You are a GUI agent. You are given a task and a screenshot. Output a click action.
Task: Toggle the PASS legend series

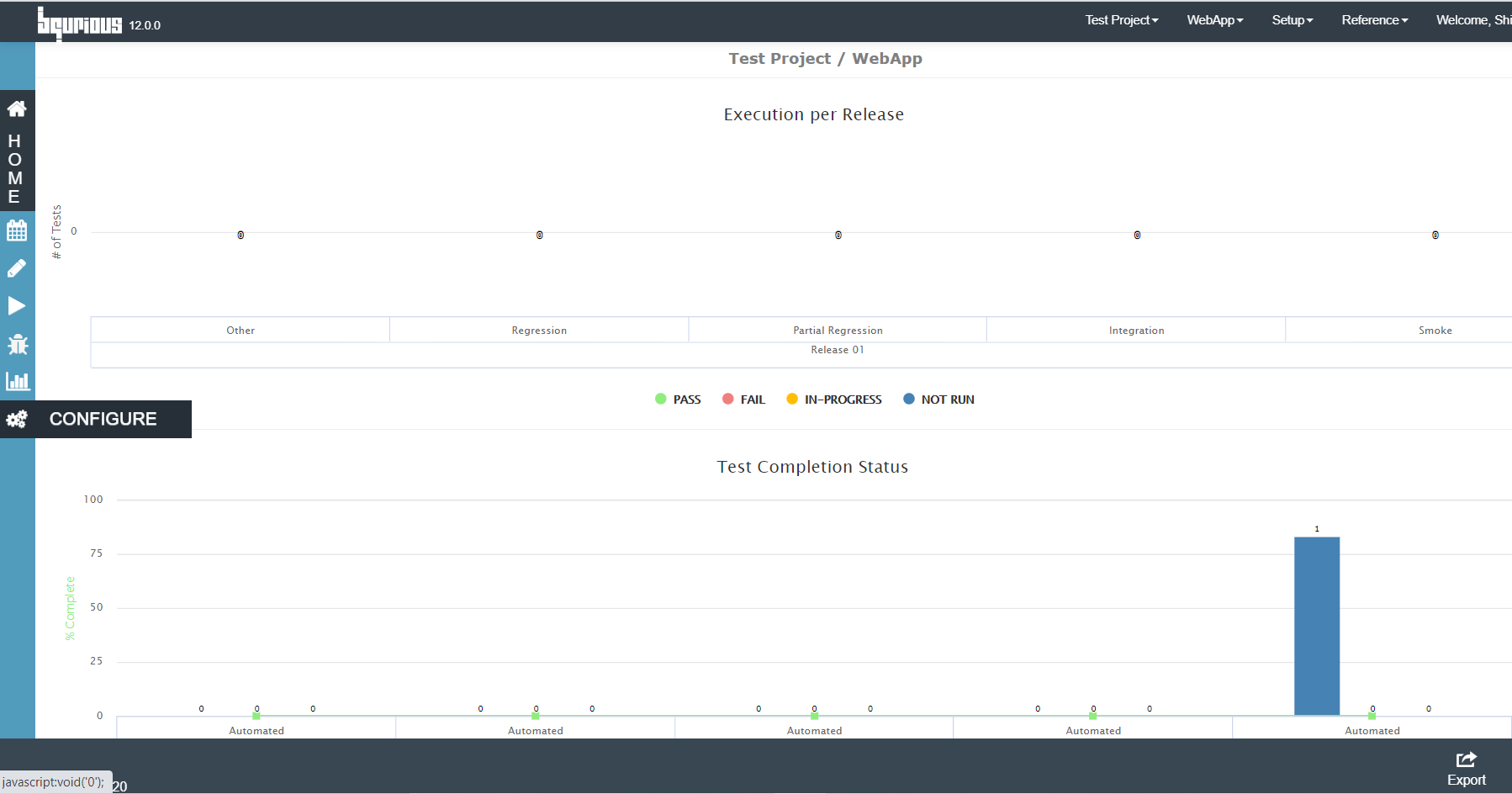click(x=678, y=400)
